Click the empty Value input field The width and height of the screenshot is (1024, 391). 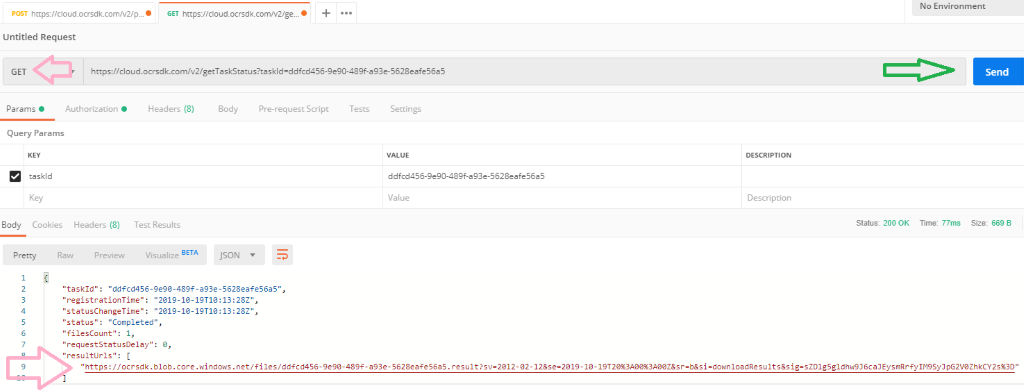point(562,198)
